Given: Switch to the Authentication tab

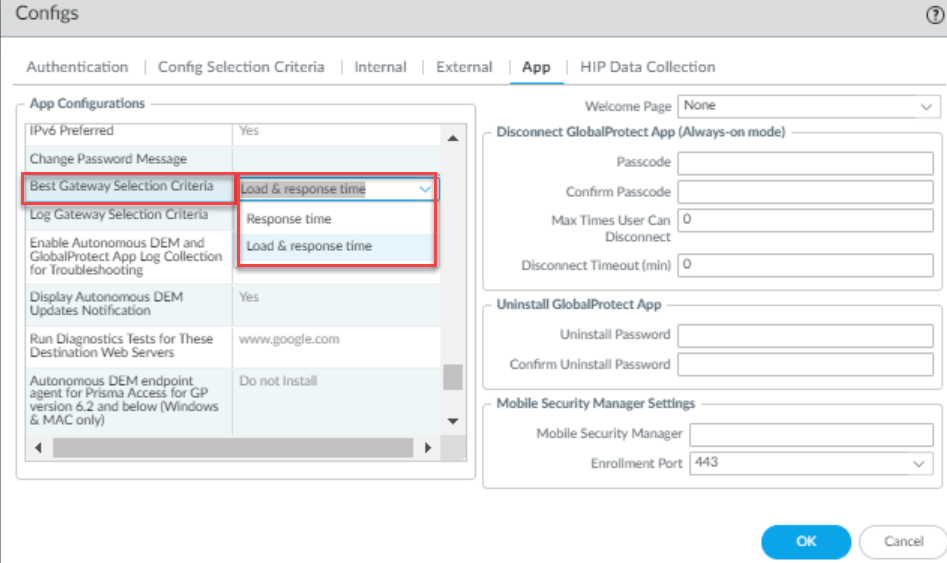Looking at the screenshot, I should [x=77, y=67].
